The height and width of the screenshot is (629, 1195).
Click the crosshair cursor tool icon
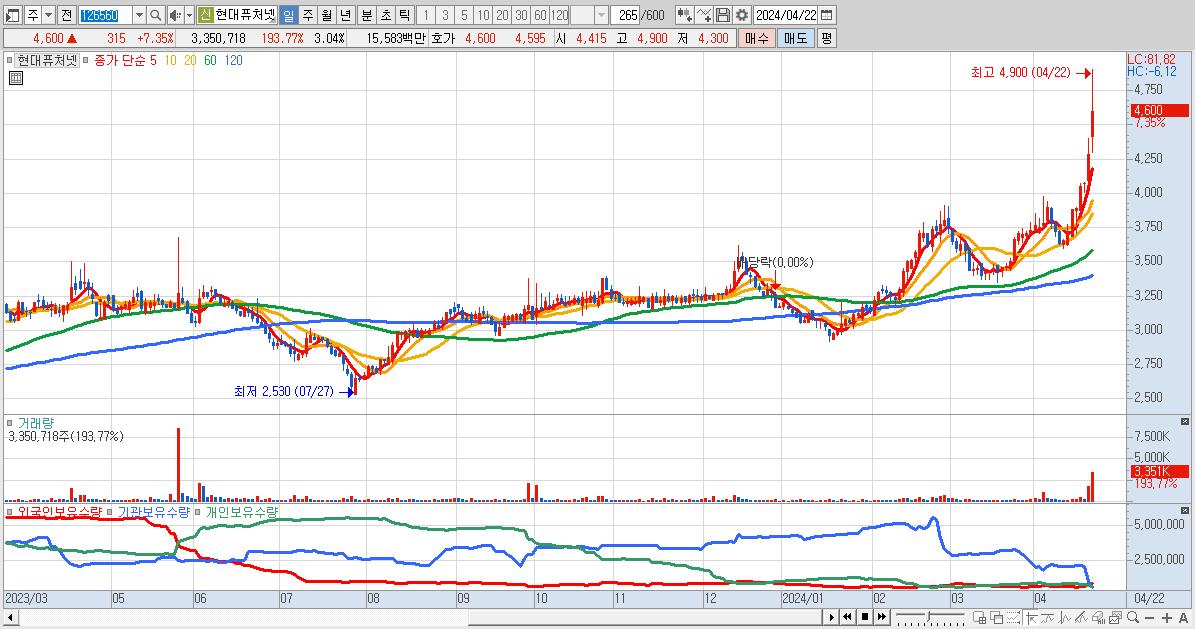pyautogui.click(x=1031, y=618)
